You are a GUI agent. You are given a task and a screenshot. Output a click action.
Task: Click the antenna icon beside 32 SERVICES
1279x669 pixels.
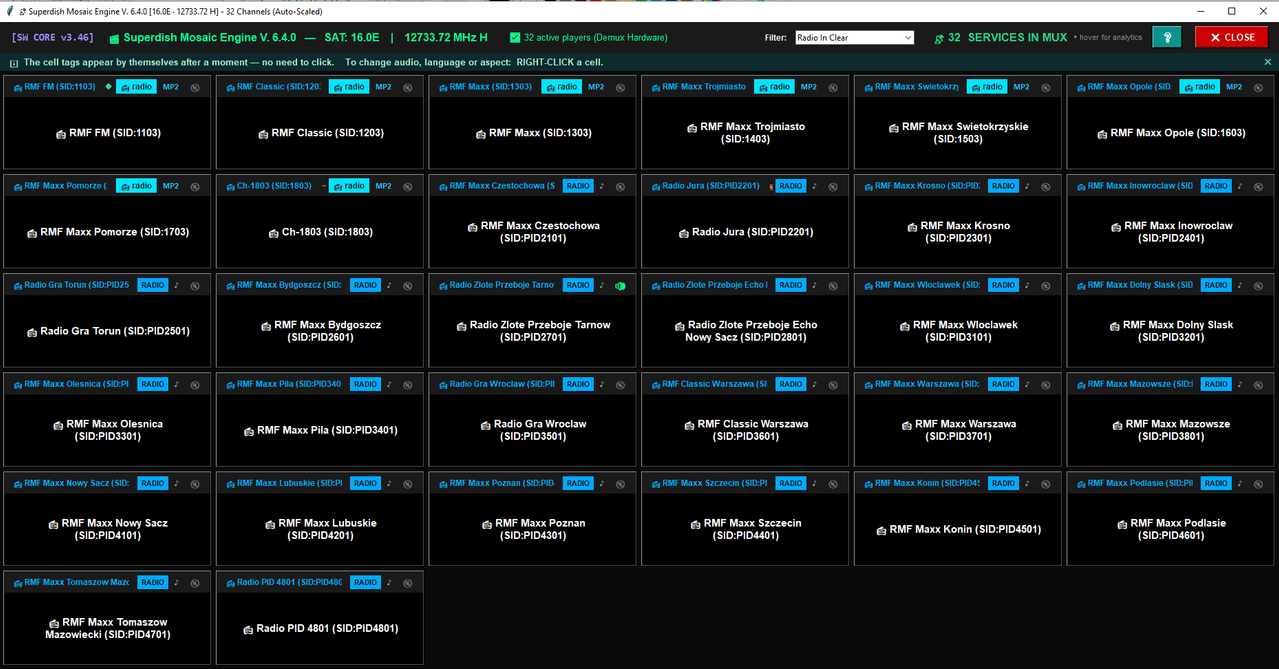(939, 39)
